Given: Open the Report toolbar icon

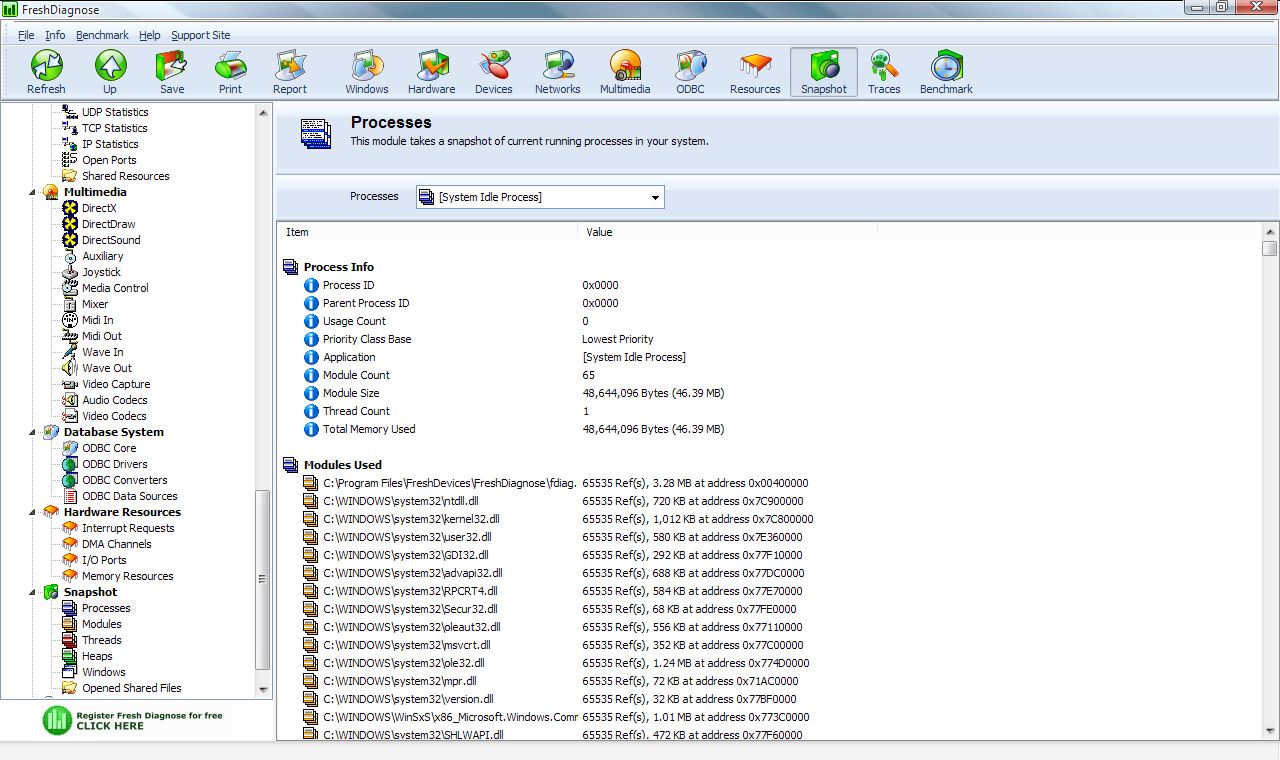Looking at the screenshot, I should pos(290,72).
